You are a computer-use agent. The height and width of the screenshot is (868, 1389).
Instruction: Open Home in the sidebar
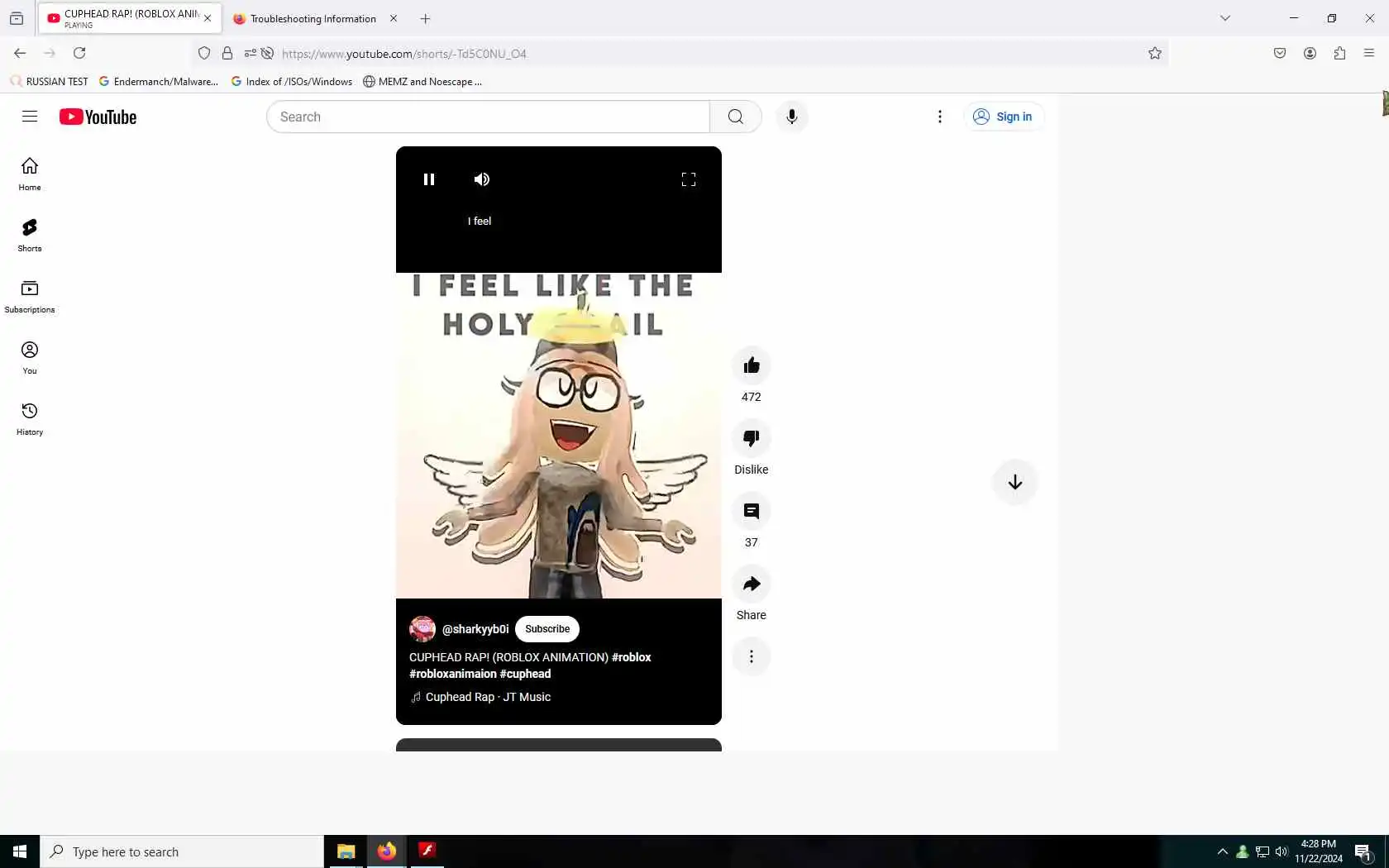click(30, 174)
